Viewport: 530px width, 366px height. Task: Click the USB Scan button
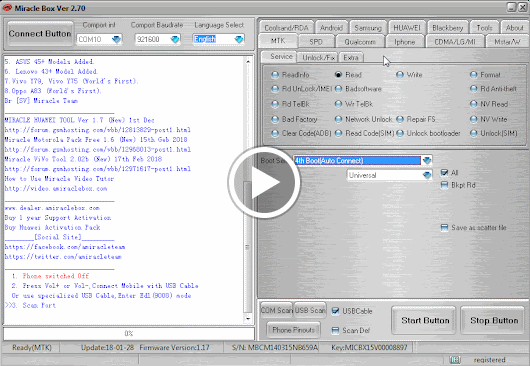coord(310,310)
